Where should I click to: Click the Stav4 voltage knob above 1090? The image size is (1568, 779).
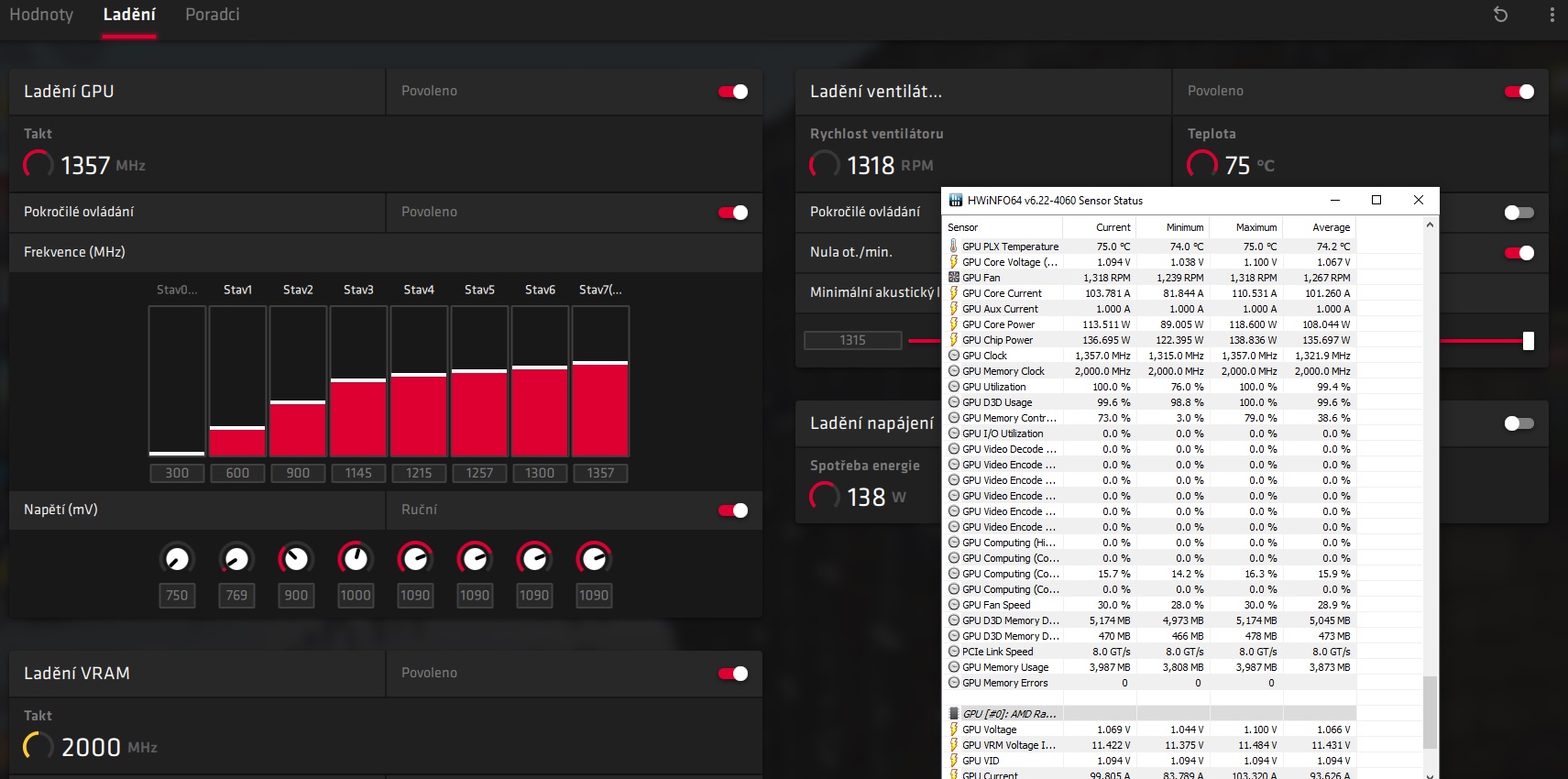tap(415, 558)
